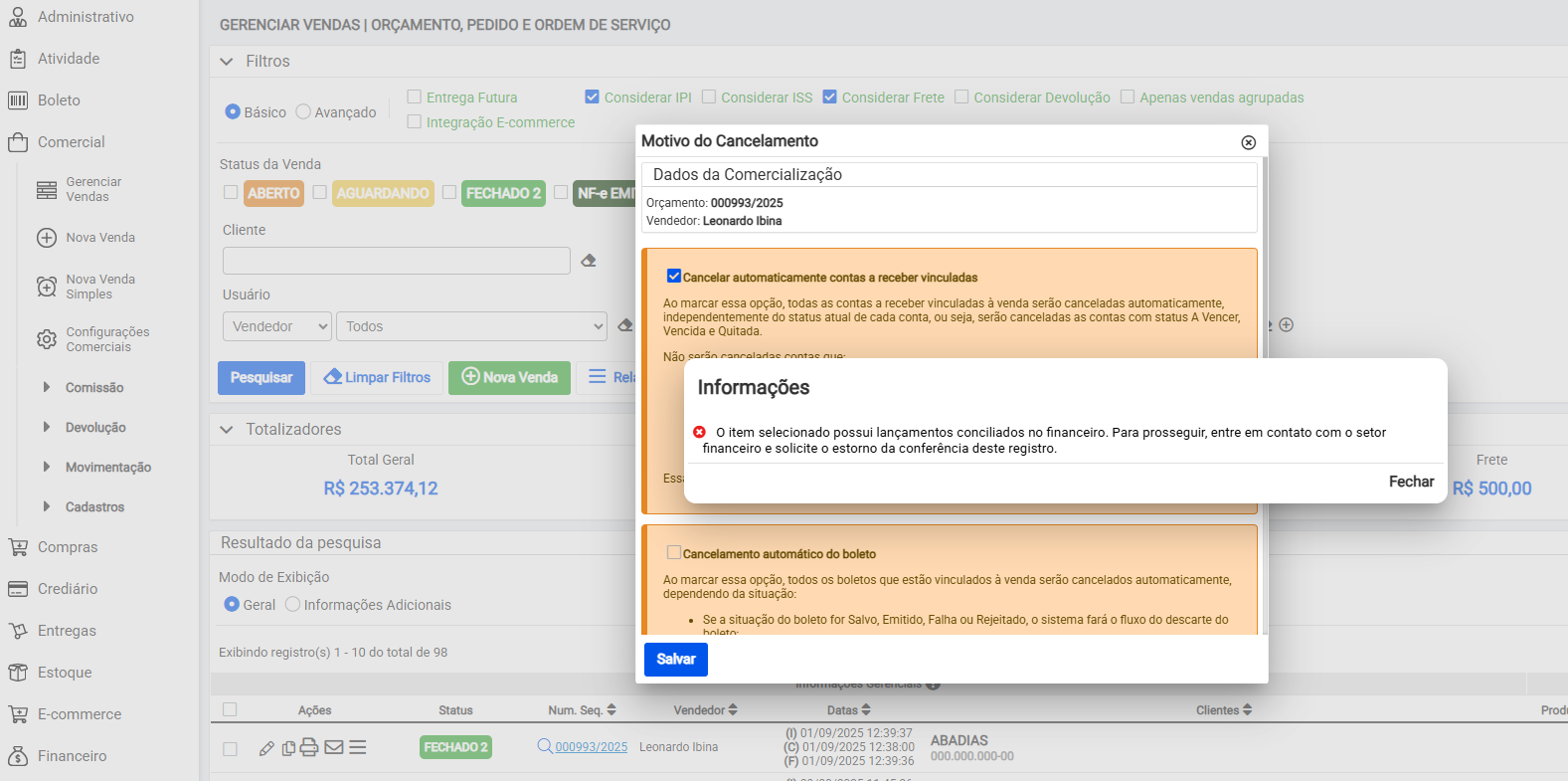Select the Avançado filter radio button

pos(304,112)
